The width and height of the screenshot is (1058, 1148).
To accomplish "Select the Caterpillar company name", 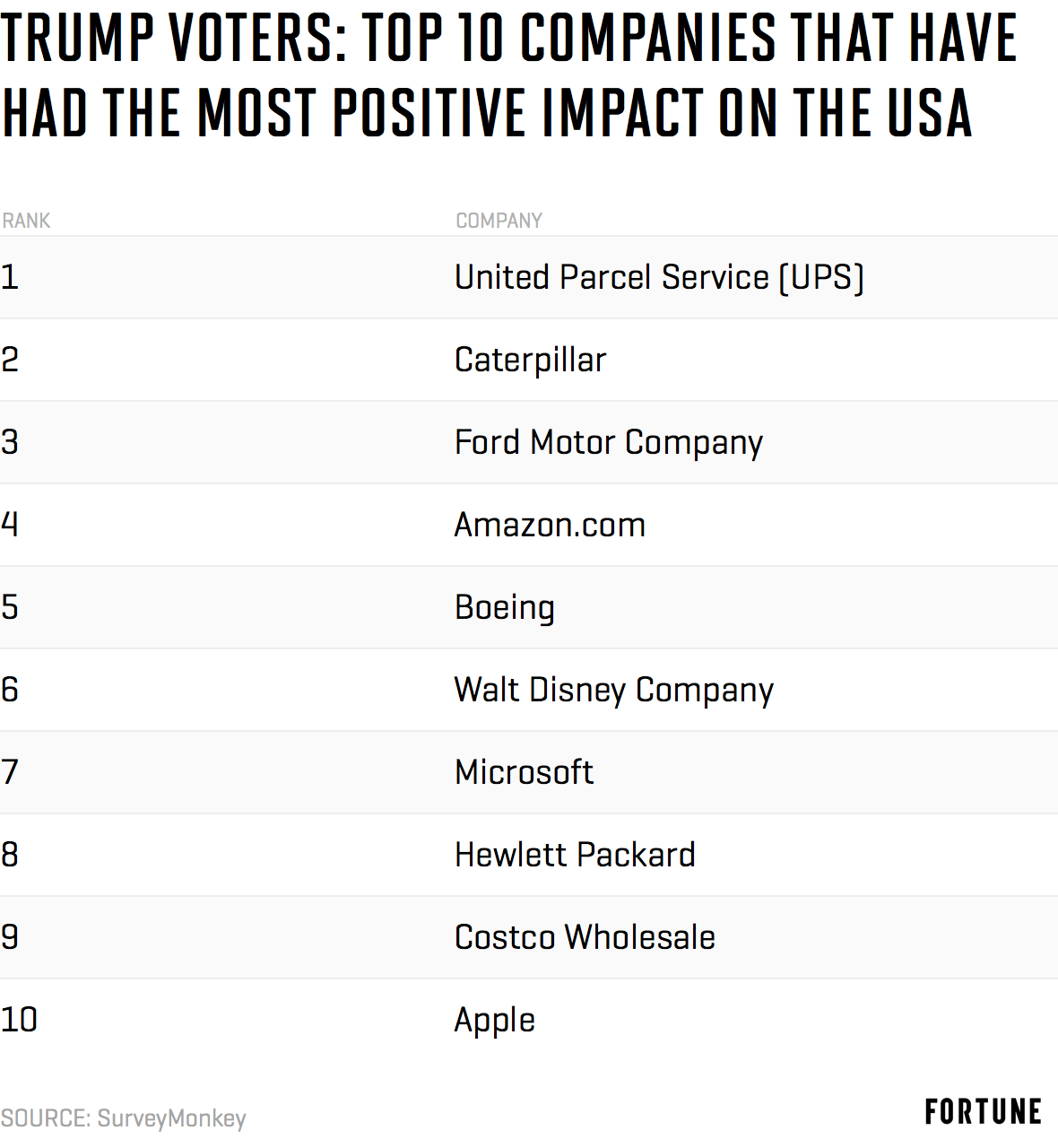I will [x=530, y=361].
